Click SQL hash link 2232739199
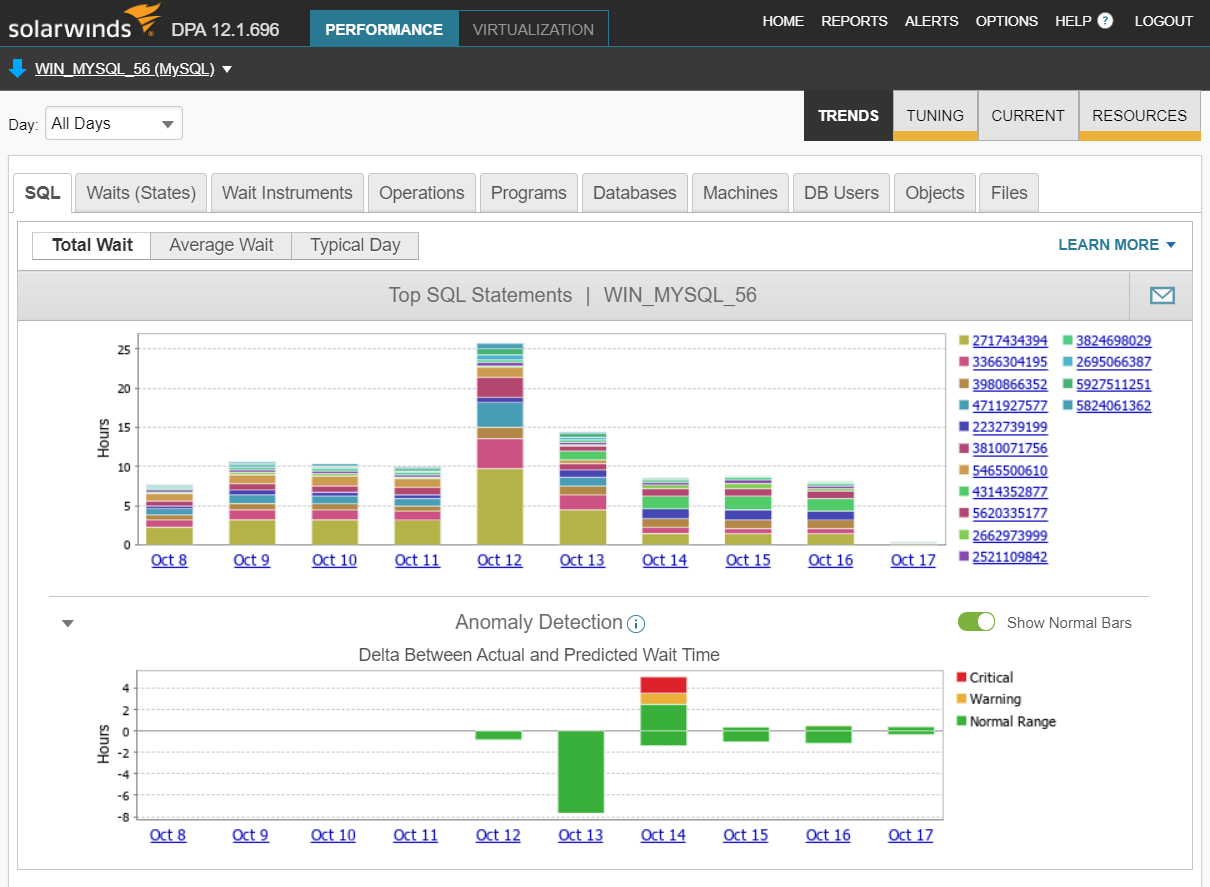 point(1010,427)
